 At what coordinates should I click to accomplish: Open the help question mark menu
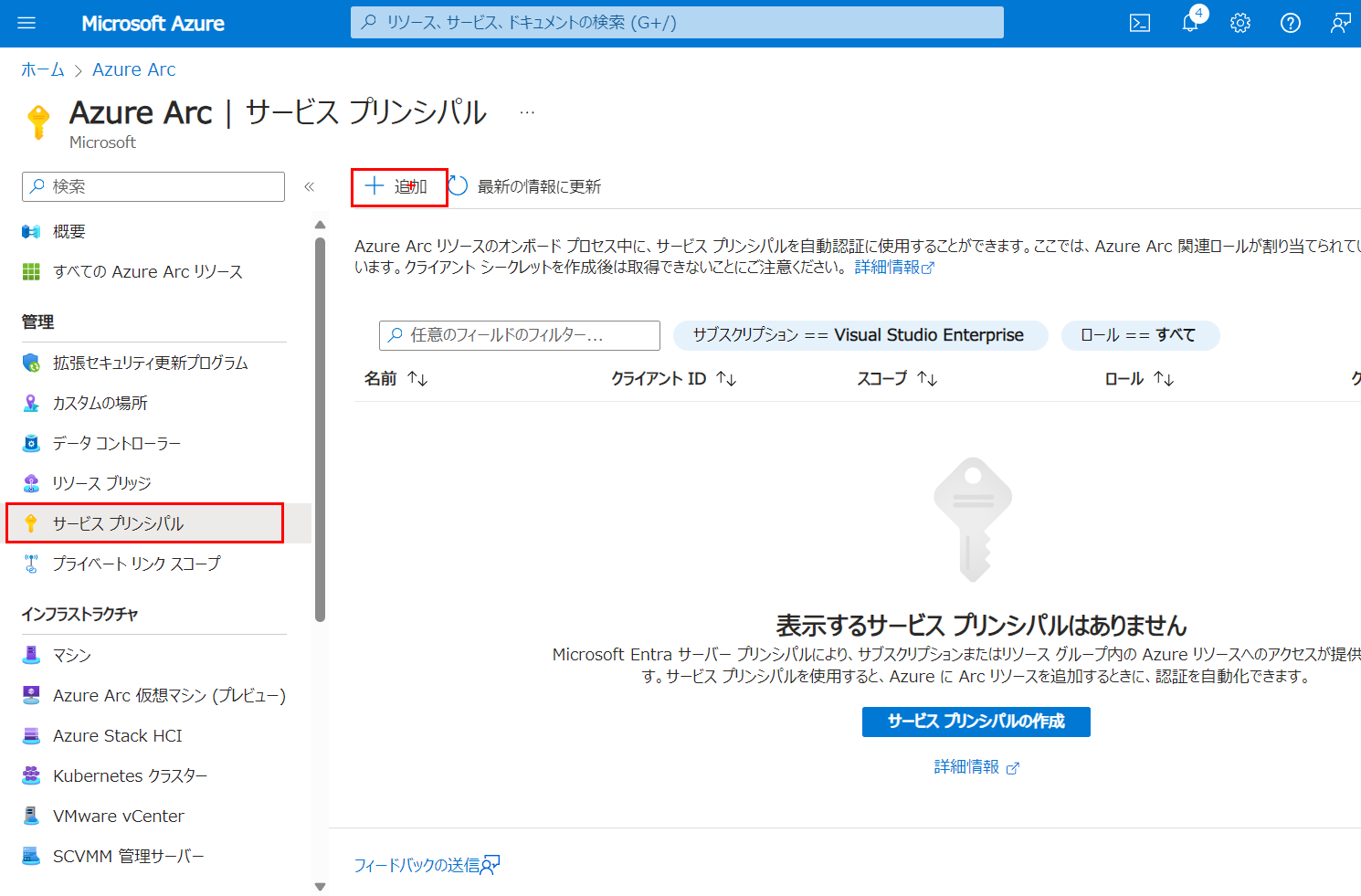click(1291, 23)
